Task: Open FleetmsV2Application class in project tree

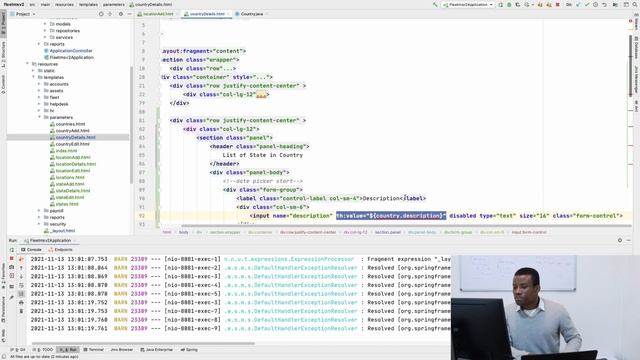Action: click(x=71, y=58)
